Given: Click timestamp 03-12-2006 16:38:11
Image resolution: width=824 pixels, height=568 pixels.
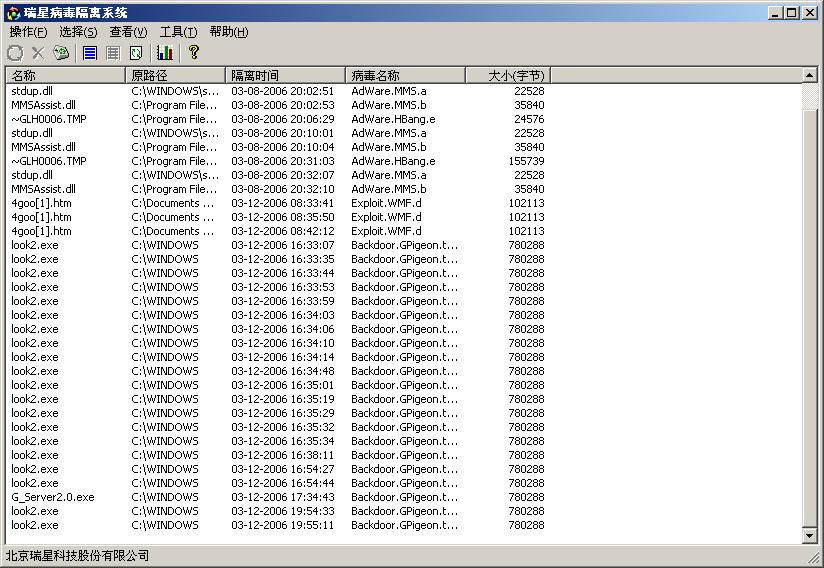Looking at the screenshot, I should (283, 456).
